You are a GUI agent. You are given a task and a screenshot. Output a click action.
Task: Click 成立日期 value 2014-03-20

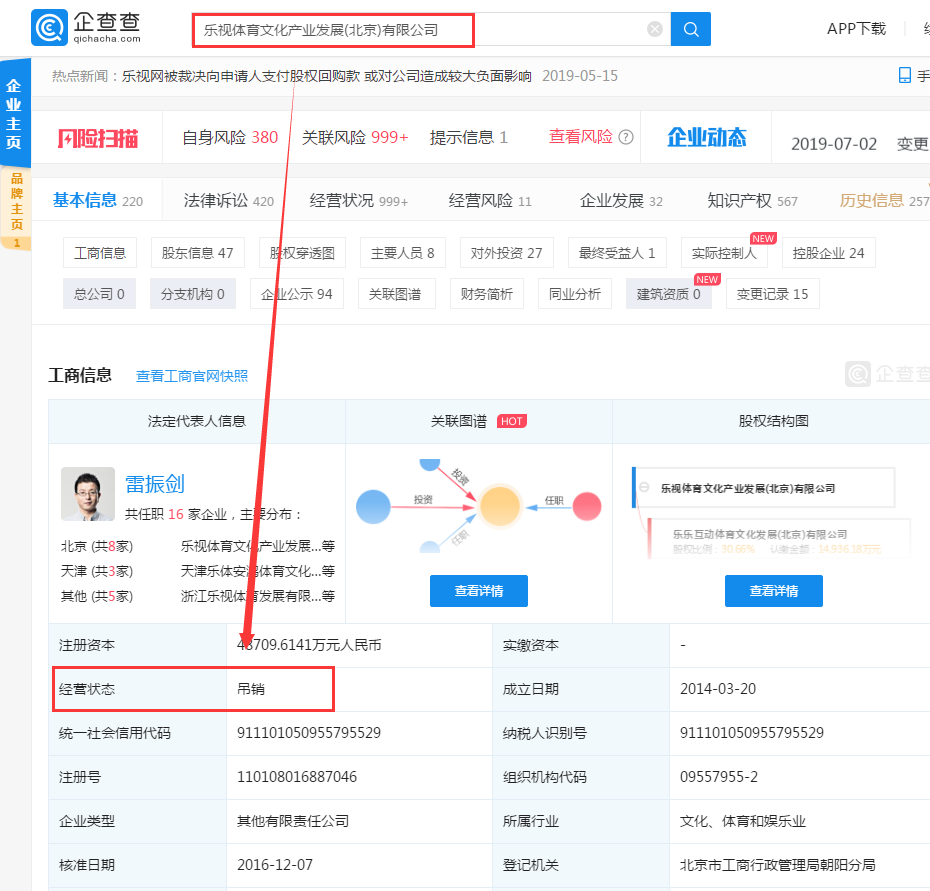(x=718, y=689)
